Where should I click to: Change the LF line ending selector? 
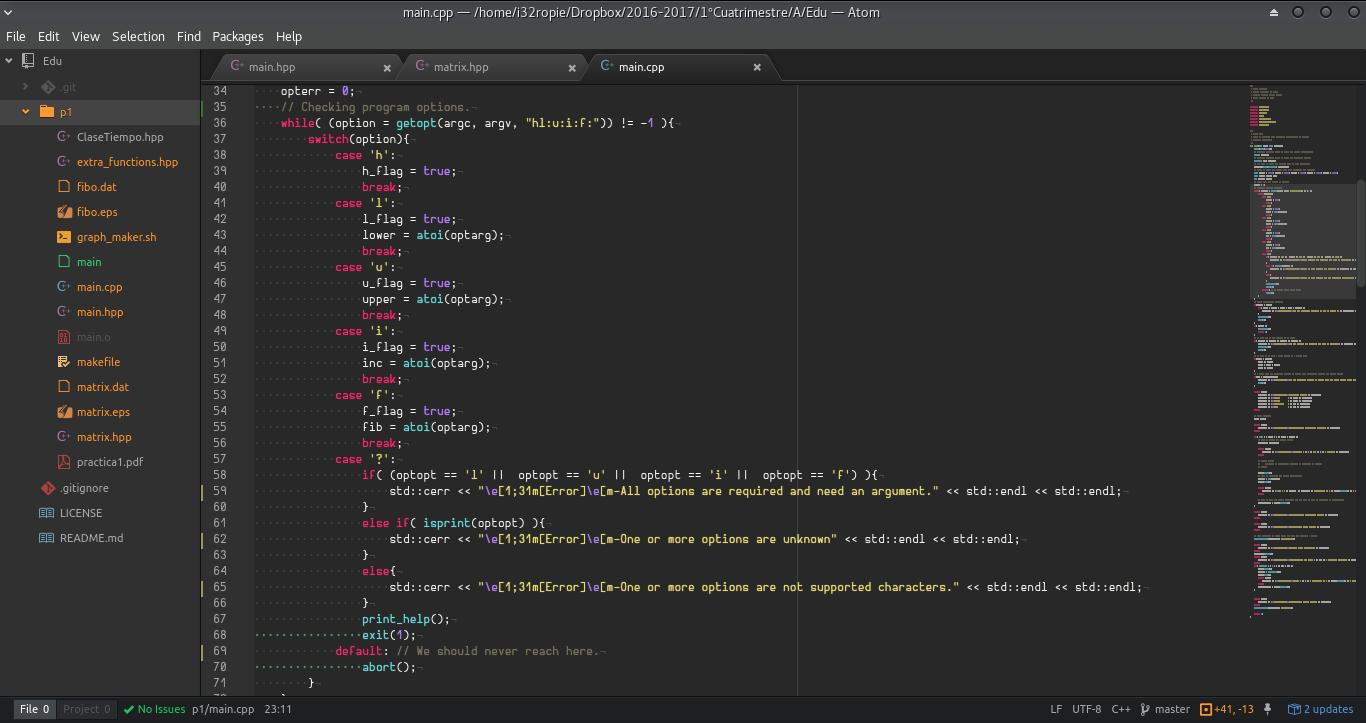1056,709
